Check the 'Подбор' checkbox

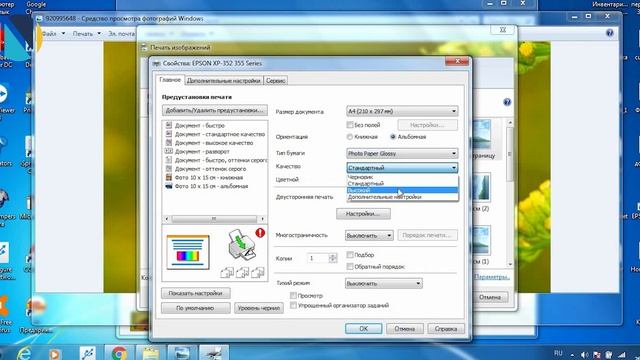tap(350, 254)
